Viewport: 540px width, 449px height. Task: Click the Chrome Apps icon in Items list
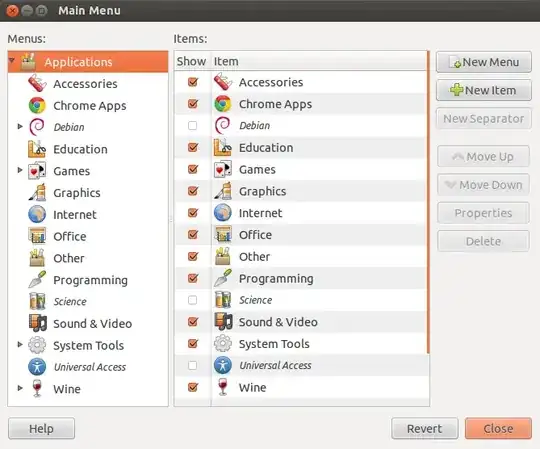(x=223, y=104)
